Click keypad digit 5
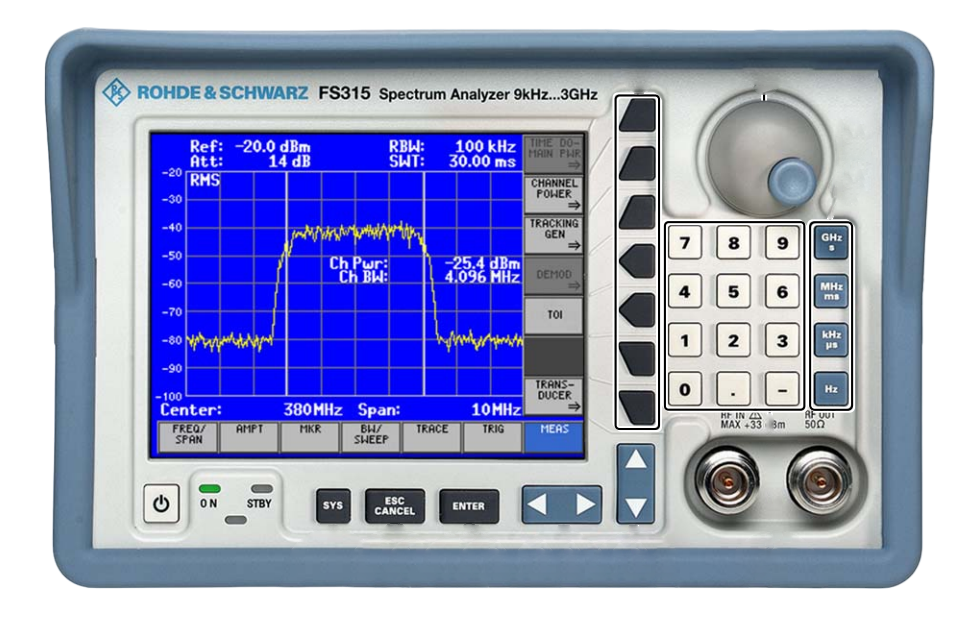958x617 pixels. [733, 292]
